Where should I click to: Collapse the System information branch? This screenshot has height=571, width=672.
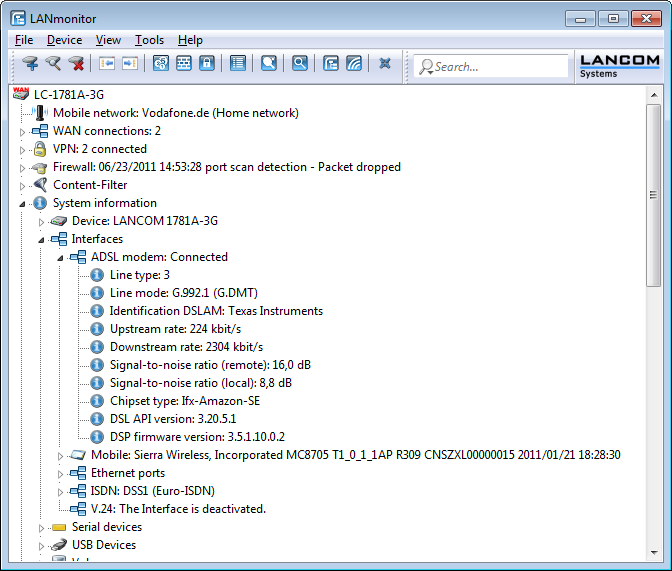pos(23,203)
